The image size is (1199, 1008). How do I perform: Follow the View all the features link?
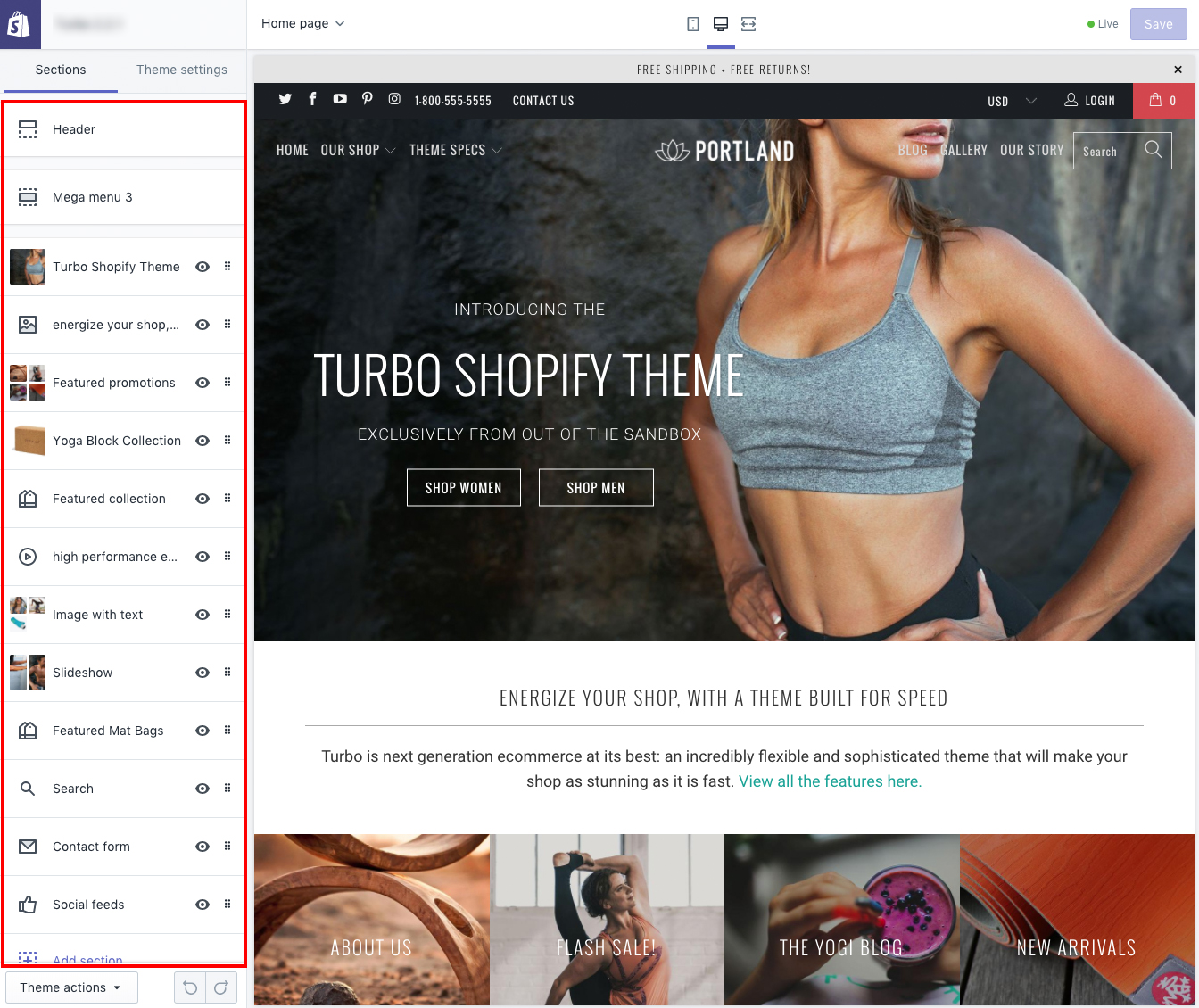click(830, 781)
